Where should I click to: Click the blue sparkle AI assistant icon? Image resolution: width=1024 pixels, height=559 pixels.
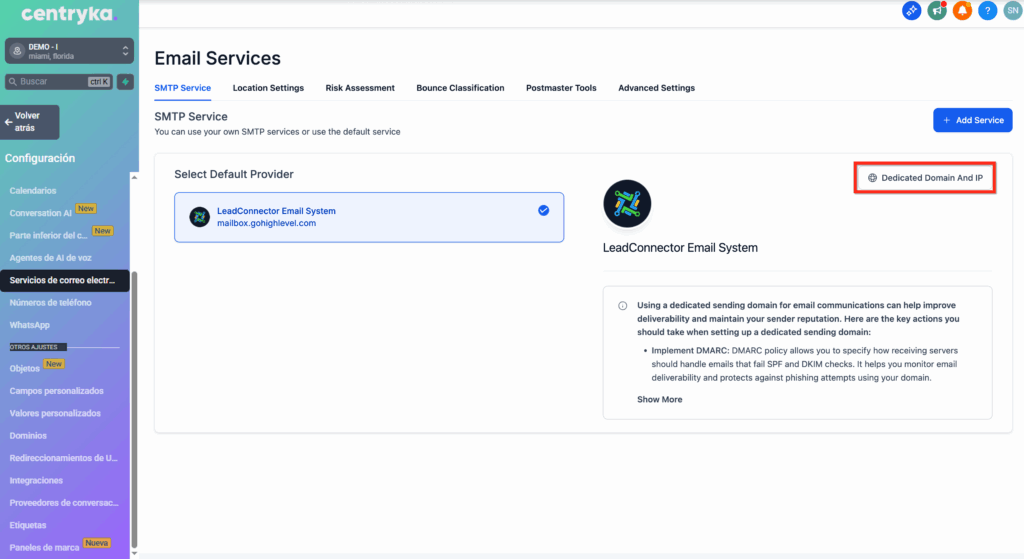911,11
